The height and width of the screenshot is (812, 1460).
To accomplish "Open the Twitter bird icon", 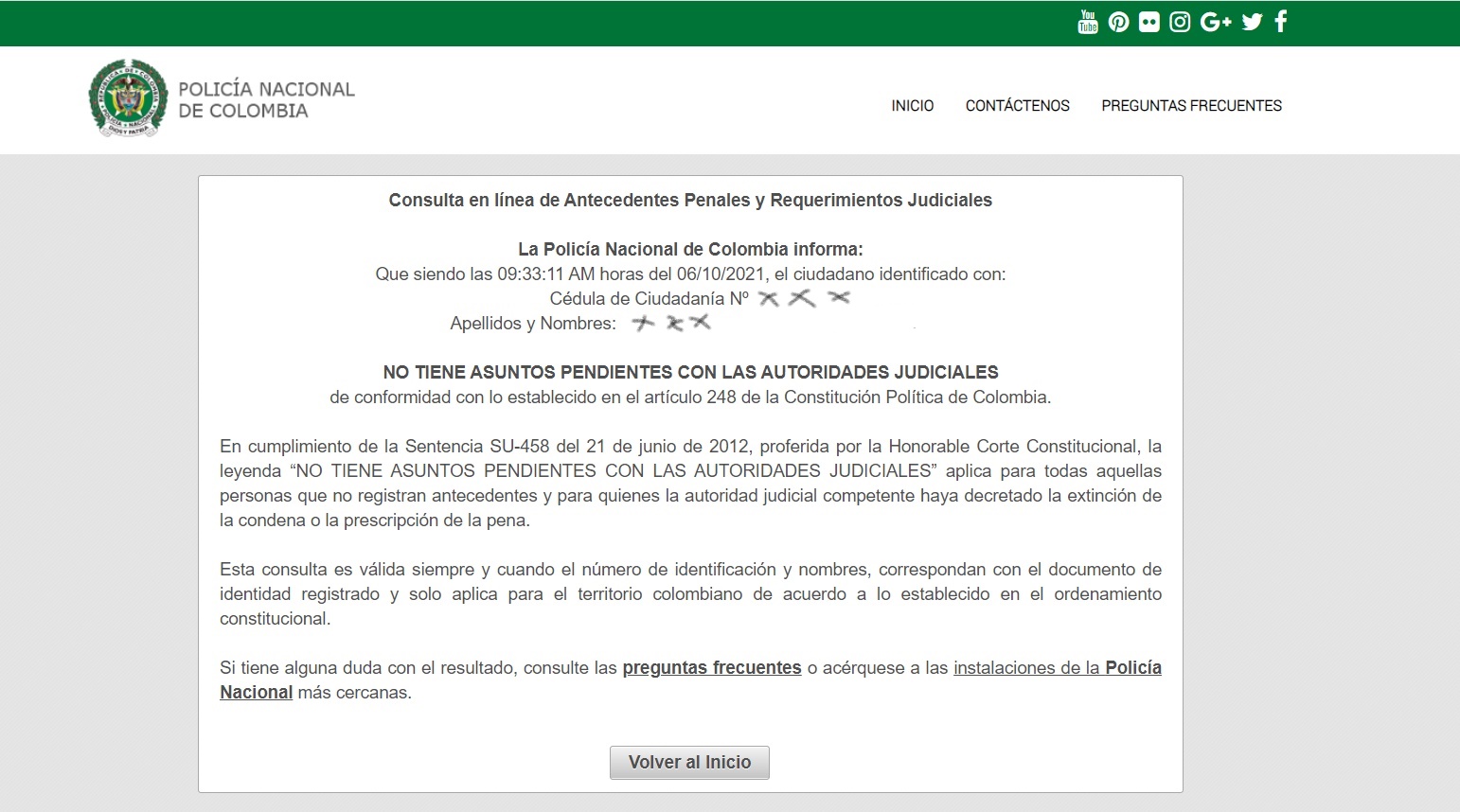I will click(1251, 21).
